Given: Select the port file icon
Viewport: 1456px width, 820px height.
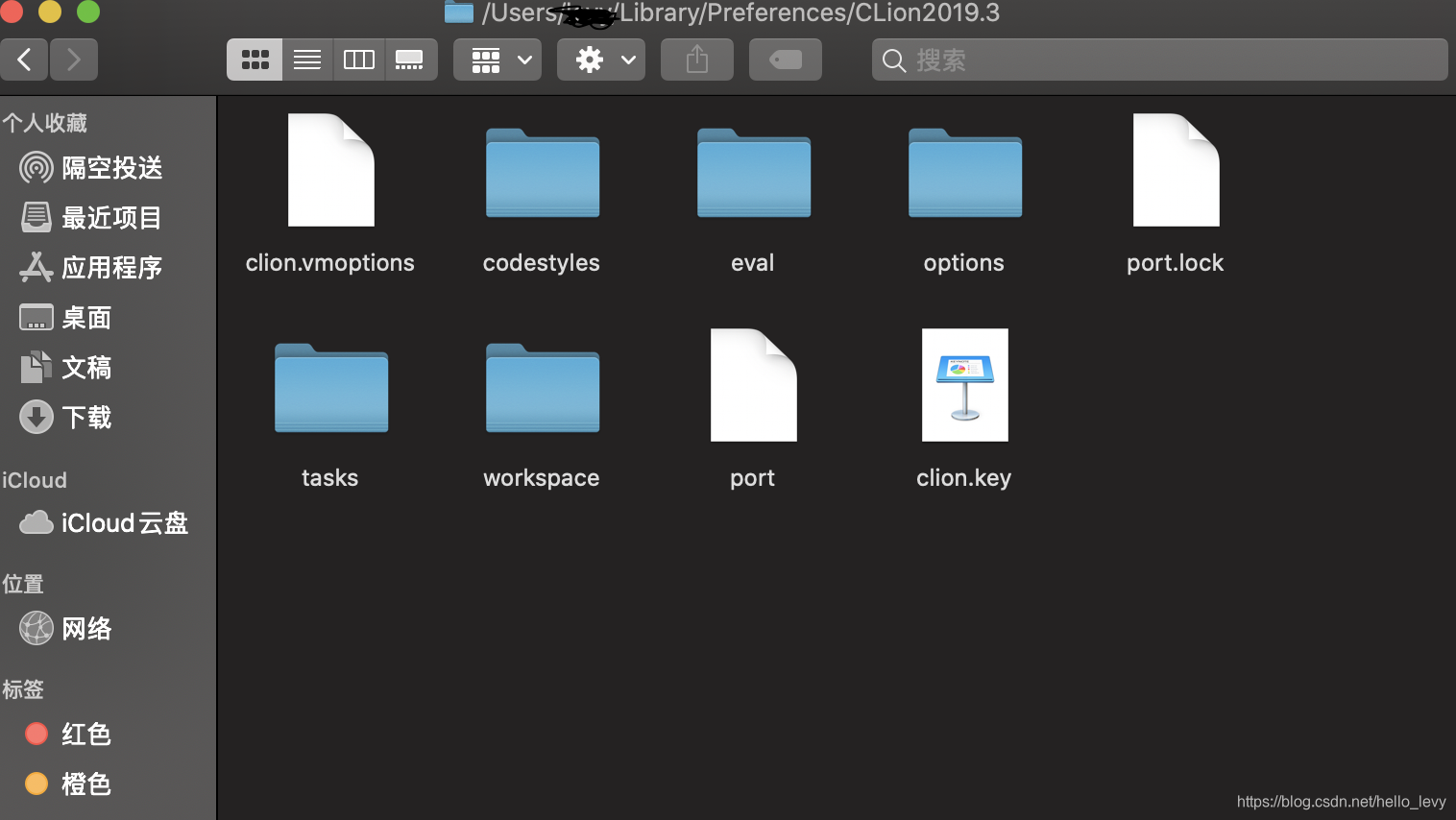Looking at the screenshot, I should point(754,385).
